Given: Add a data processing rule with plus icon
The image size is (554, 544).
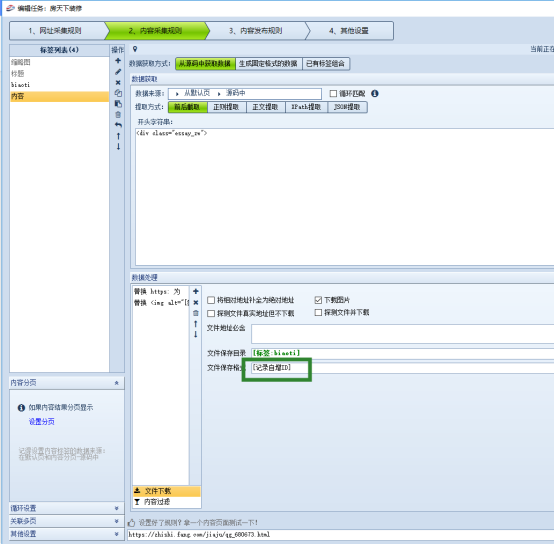Looking at the screenshot, I should point(196,291).
